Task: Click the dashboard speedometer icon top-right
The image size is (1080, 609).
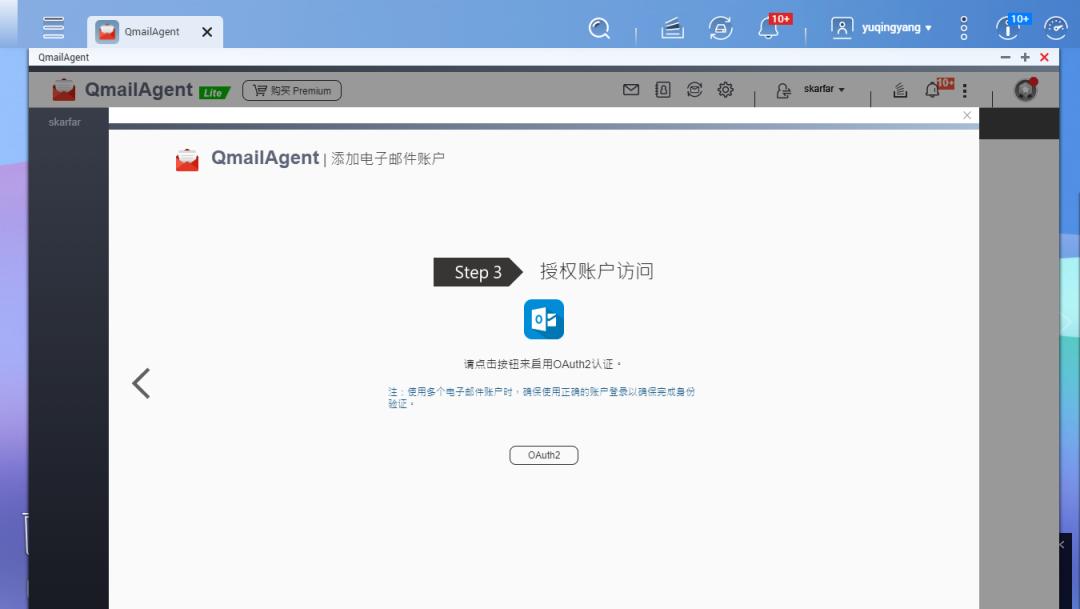Action: 1055,27
